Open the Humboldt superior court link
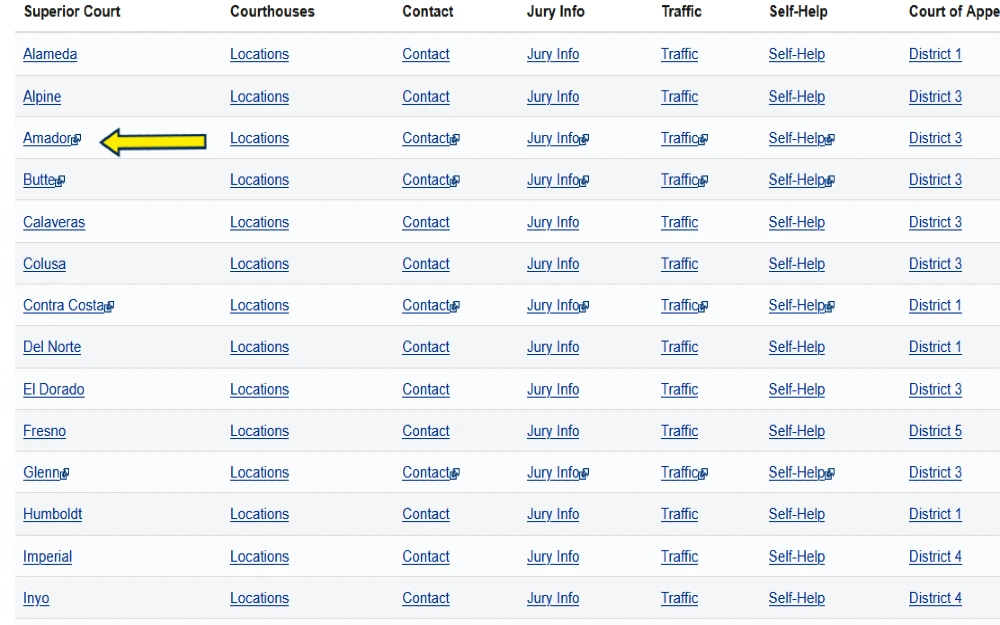 (52, 514)
